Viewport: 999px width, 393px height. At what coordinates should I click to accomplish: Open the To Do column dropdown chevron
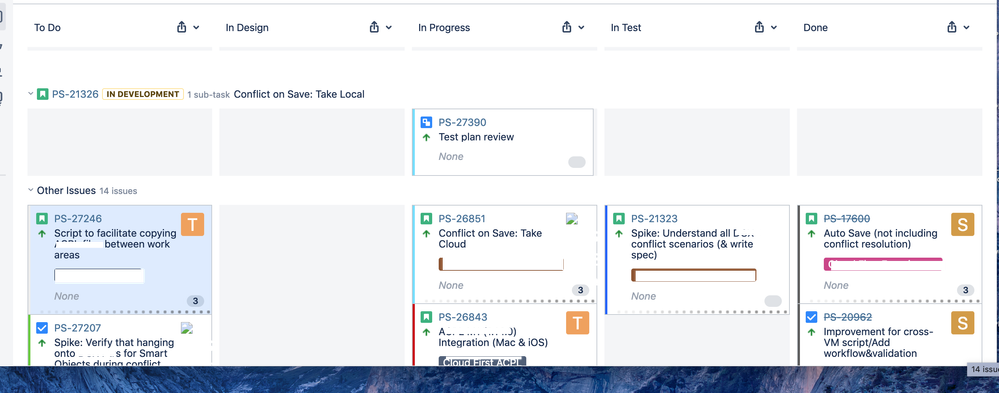[196, 27]
